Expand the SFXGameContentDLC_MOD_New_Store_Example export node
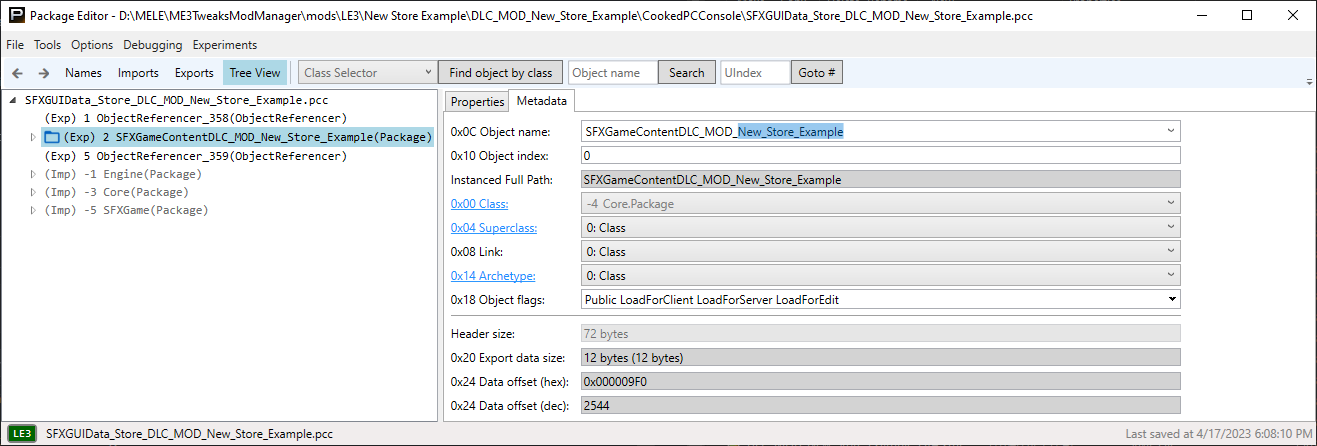The width and height of the screenshot is (1317, 446). pos(34,138)
